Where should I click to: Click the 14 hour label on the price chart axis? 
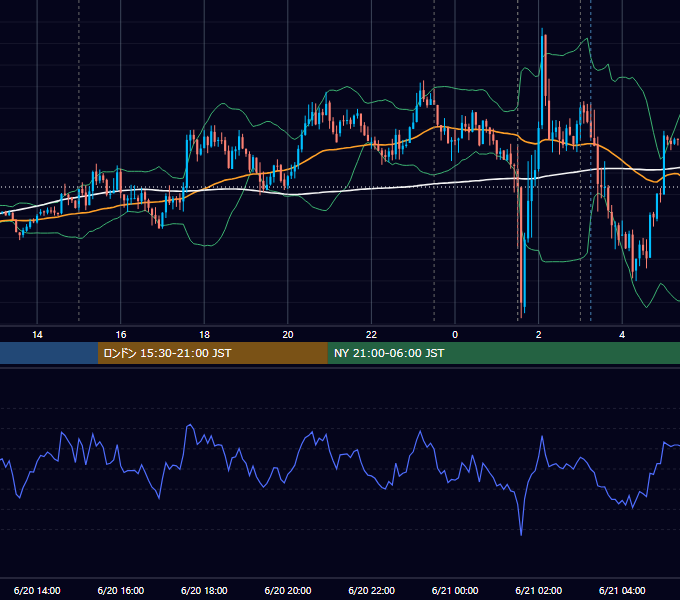click(37, 335)
